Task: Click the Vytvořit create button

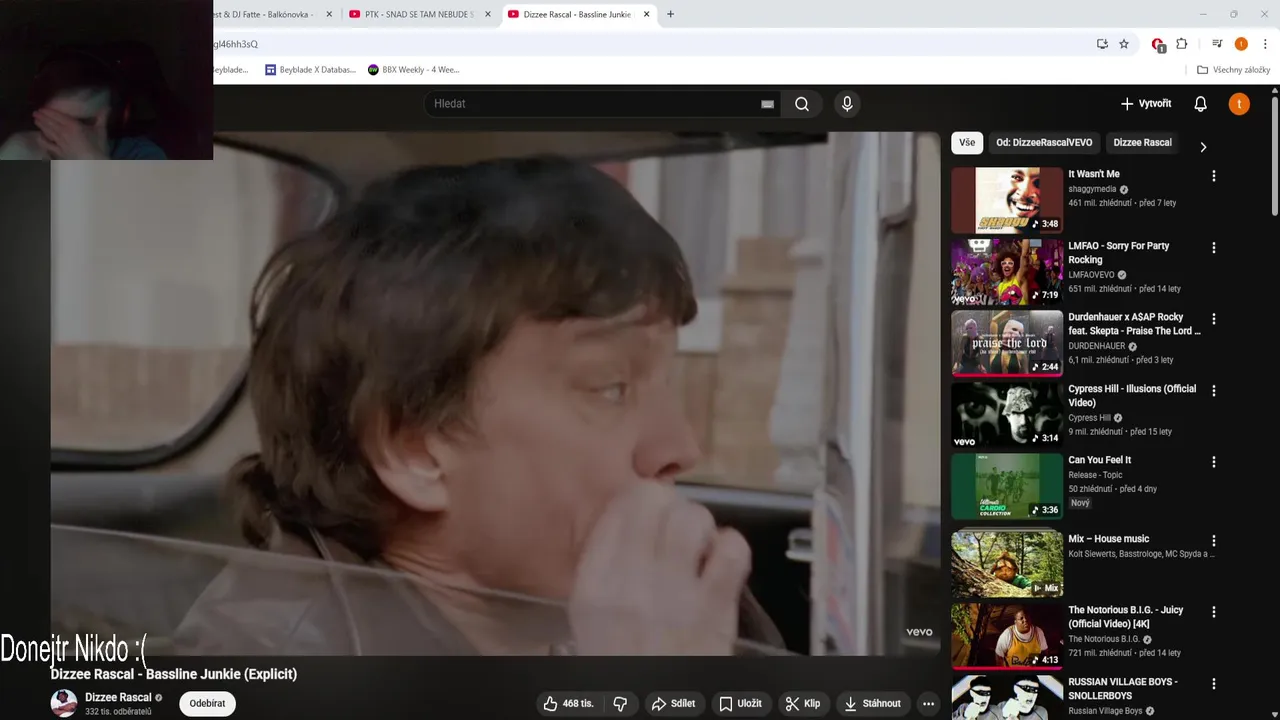Action: tap(1146, 104)
